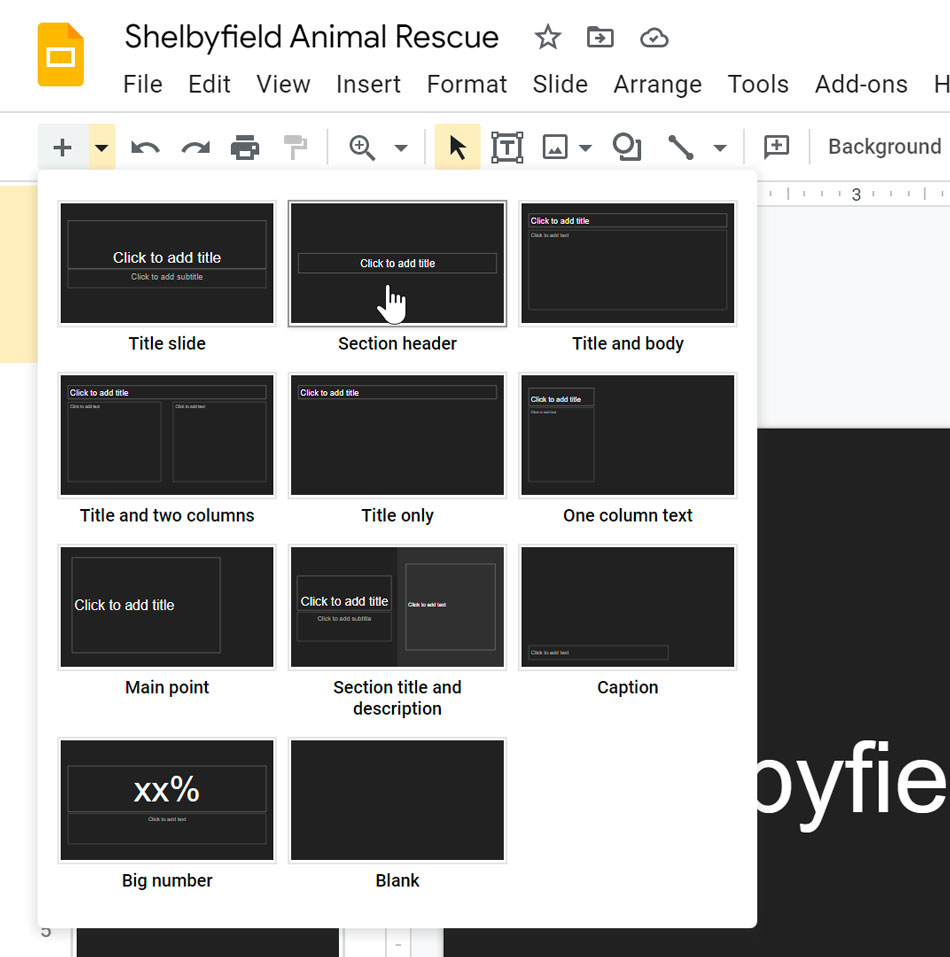Open the Slide menu

coord(560,85)
